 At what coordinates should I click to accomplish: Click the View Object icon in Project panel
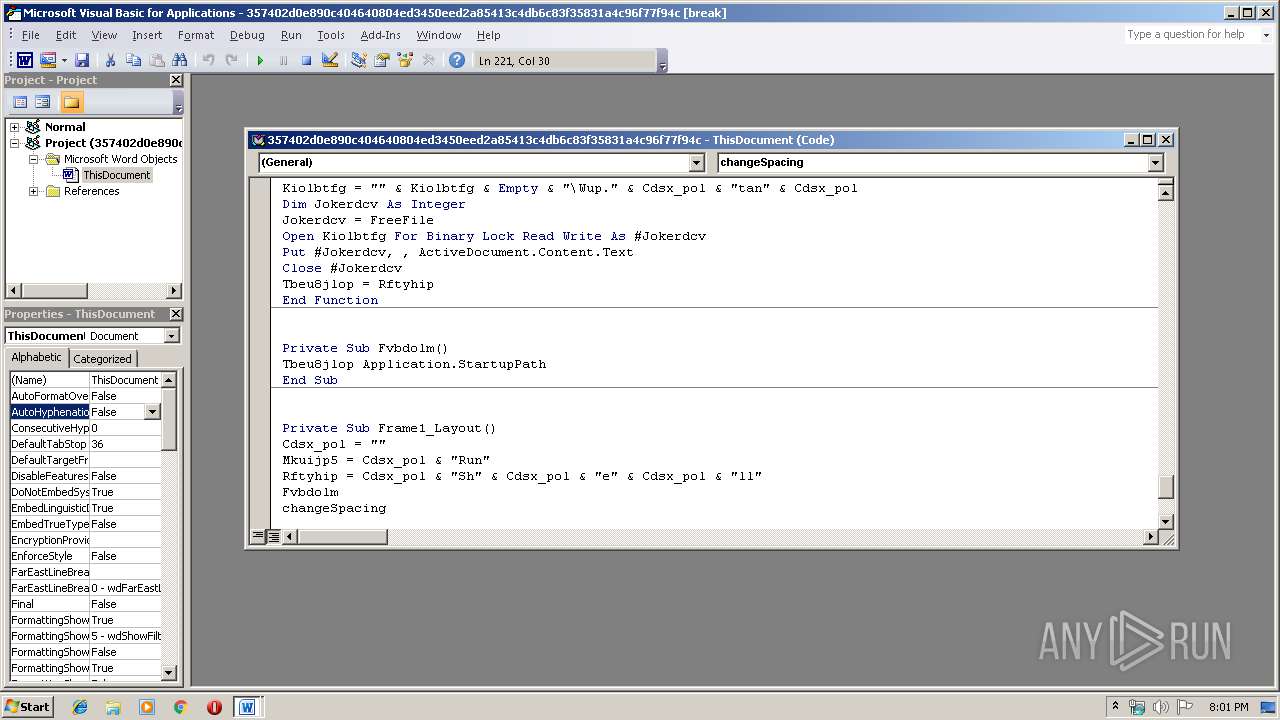43,102
